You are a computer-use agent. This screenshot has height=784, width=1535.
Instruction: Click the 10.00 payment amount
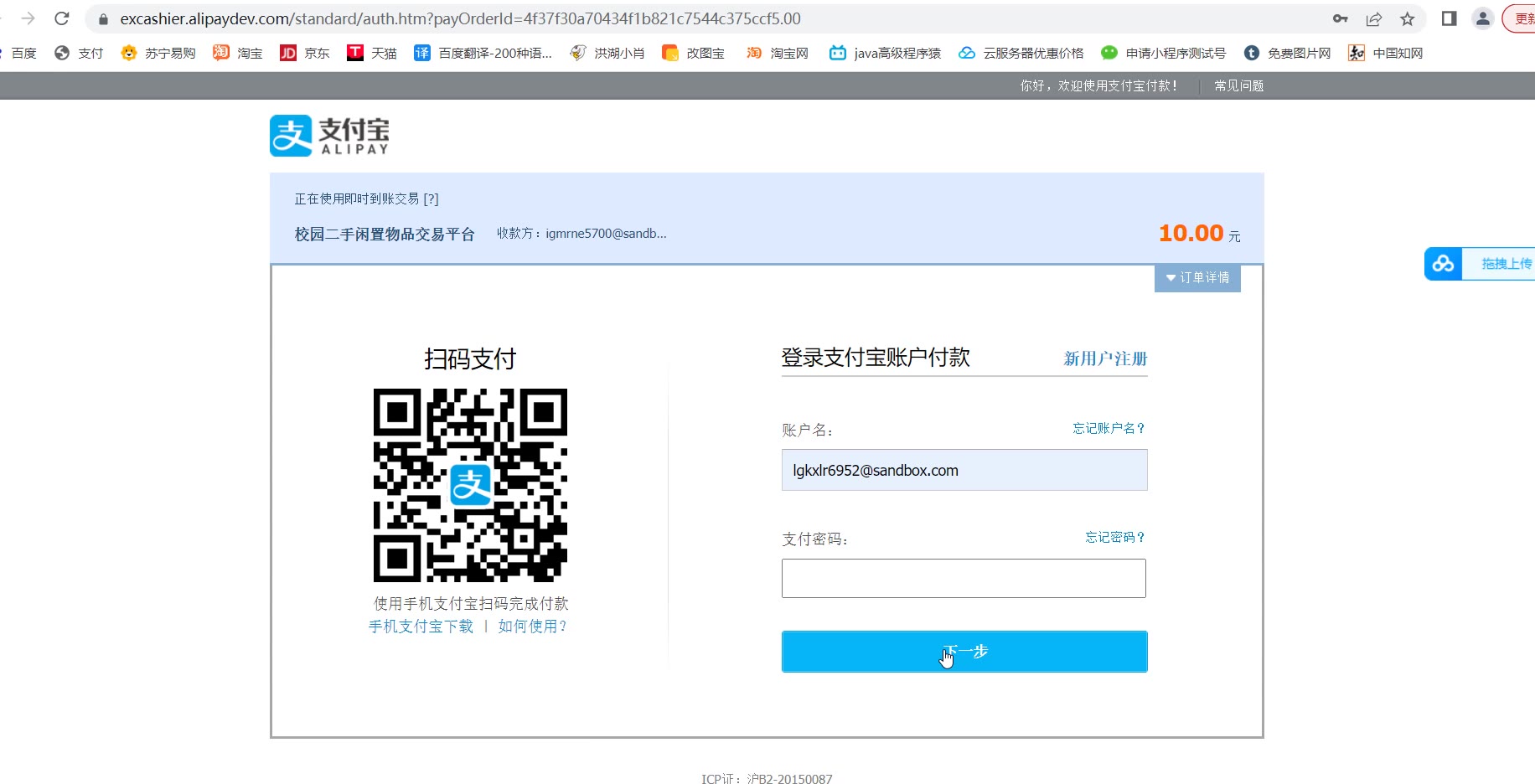pyautogui.click(x=1191, y=233)
